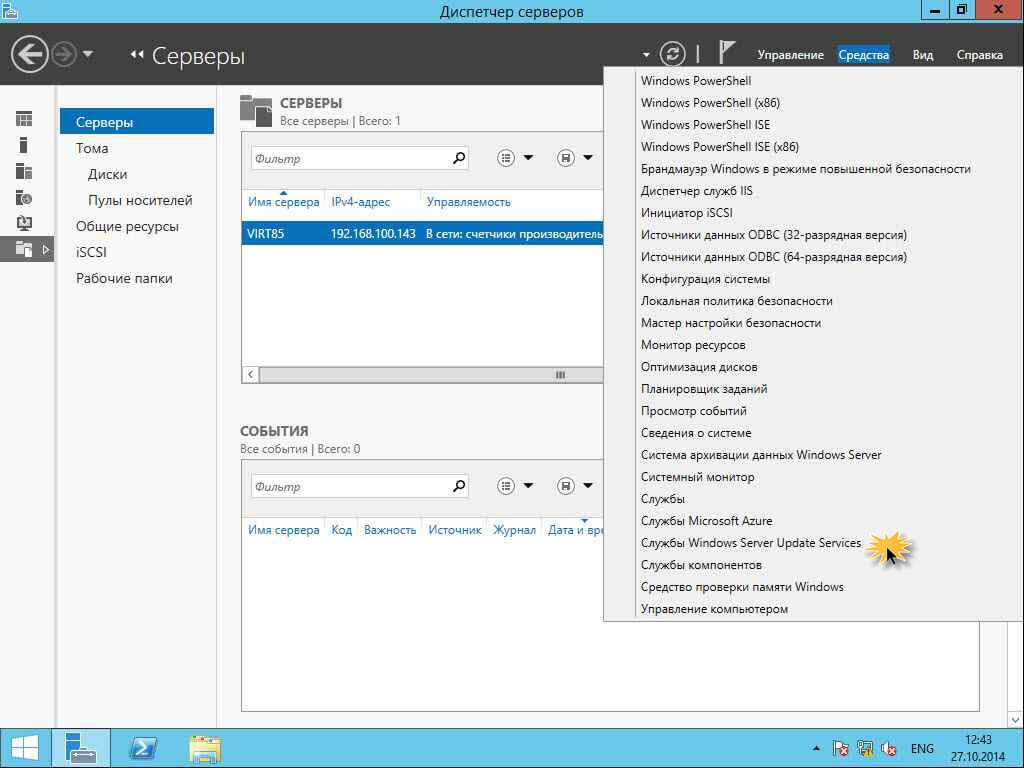Open the All Servers sidebar icon
This screenshot has width=1024, height=768.
[x=24, y=171]
